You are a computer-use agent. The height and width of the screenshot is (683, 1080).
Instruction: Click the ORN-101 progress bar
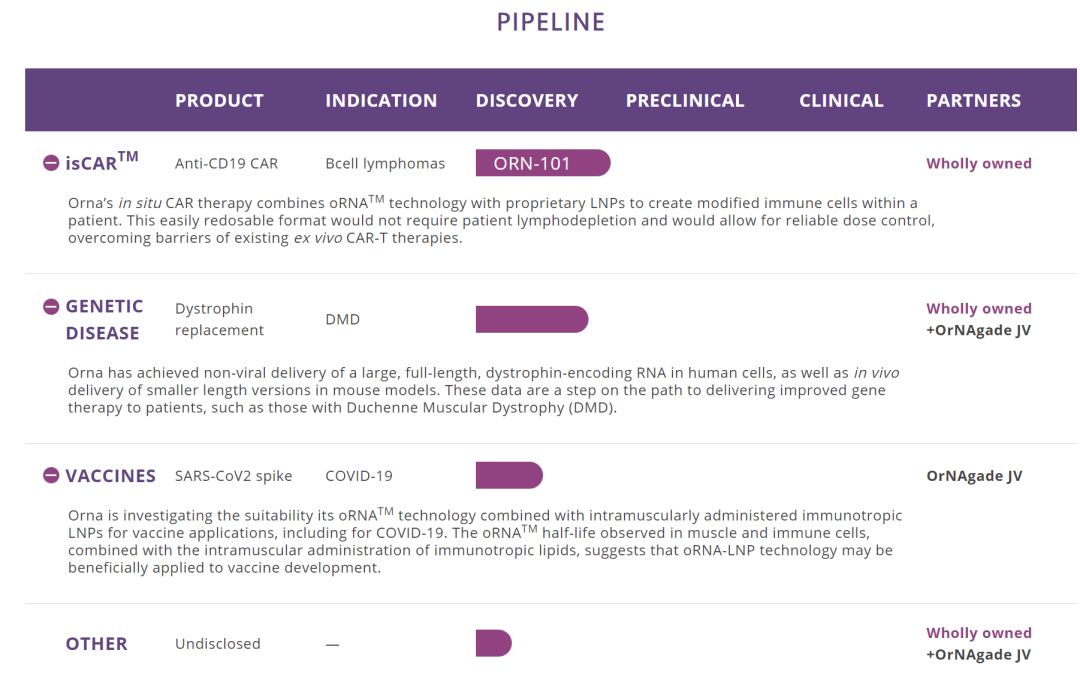coord(542,163)
